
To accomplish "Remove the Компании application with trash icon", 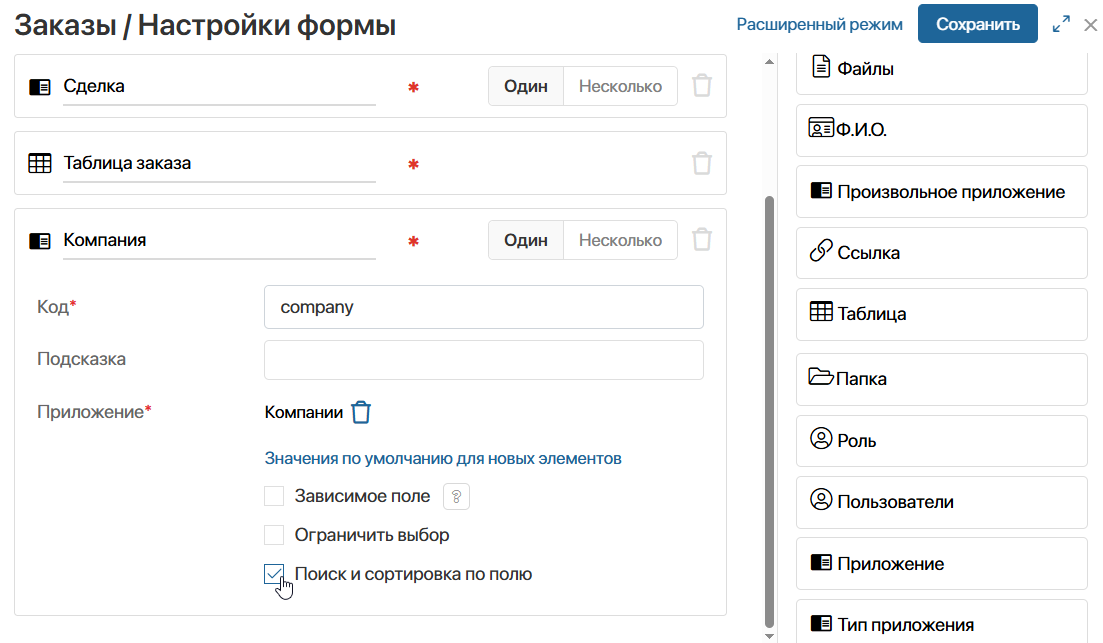I will tap(361, 412).
